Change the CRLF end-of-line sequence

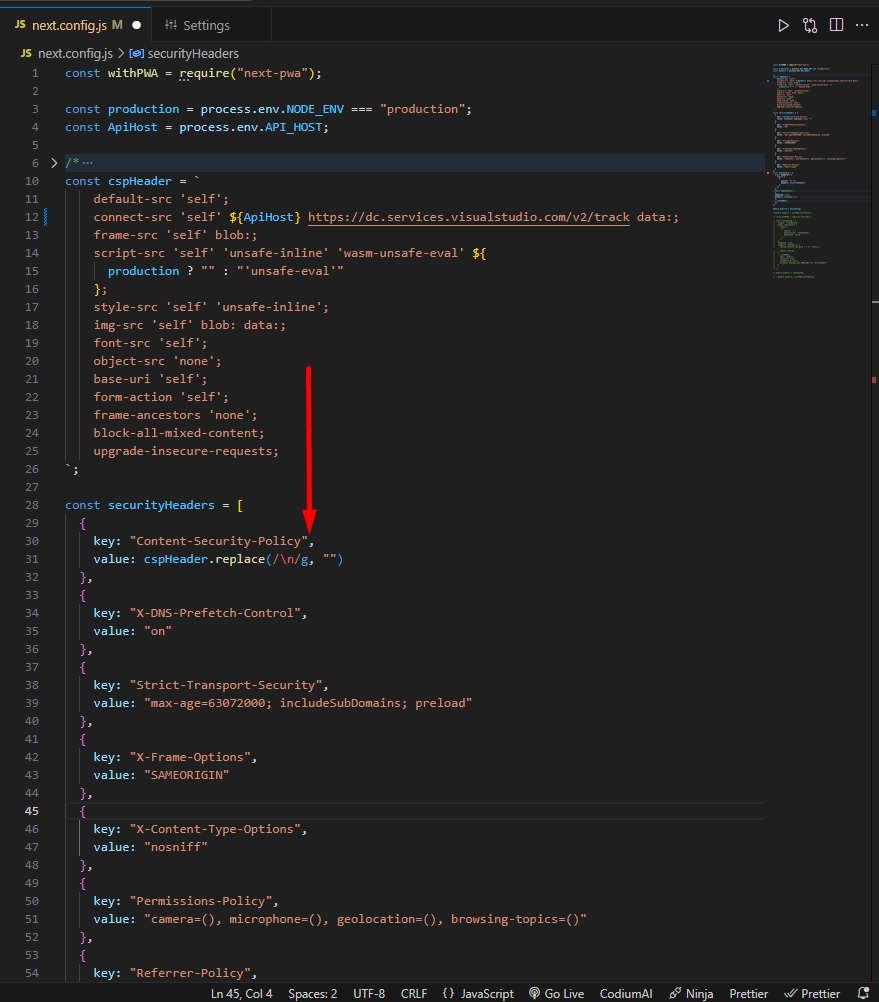(x=412, y=993)
